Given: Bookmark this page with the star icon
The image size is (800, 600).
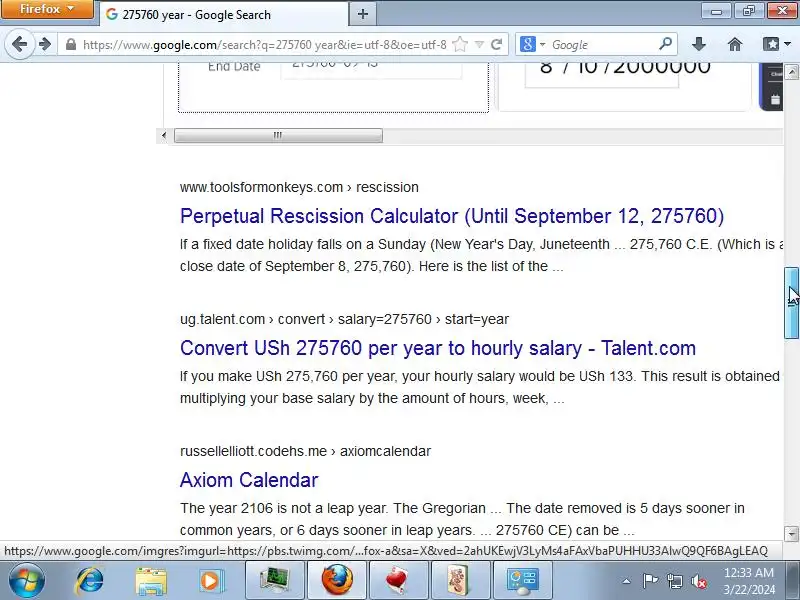Looking at the screenshot, I should (x=460, y=44).
